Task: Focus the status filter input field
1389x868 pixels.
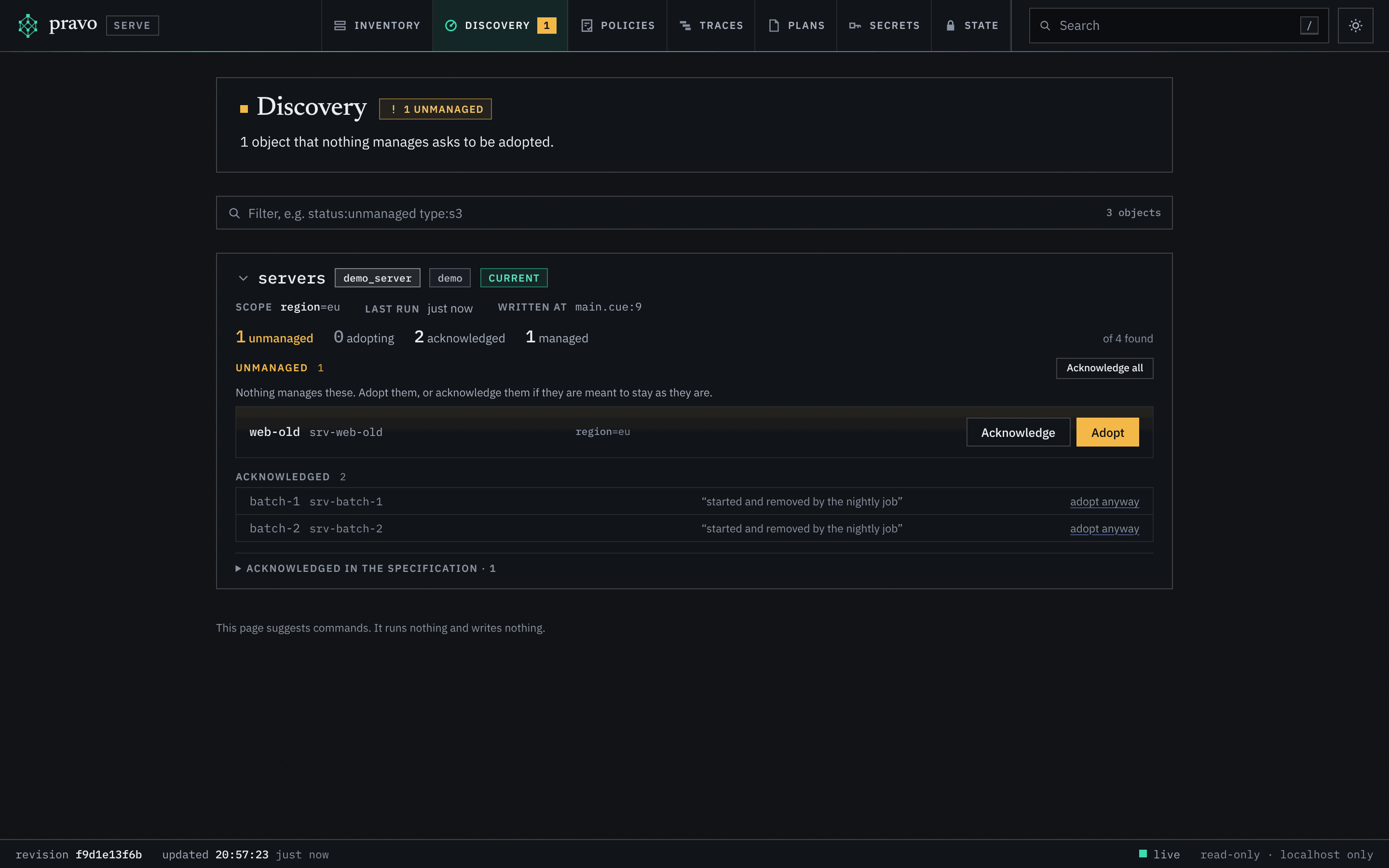Action: [694, 213]
